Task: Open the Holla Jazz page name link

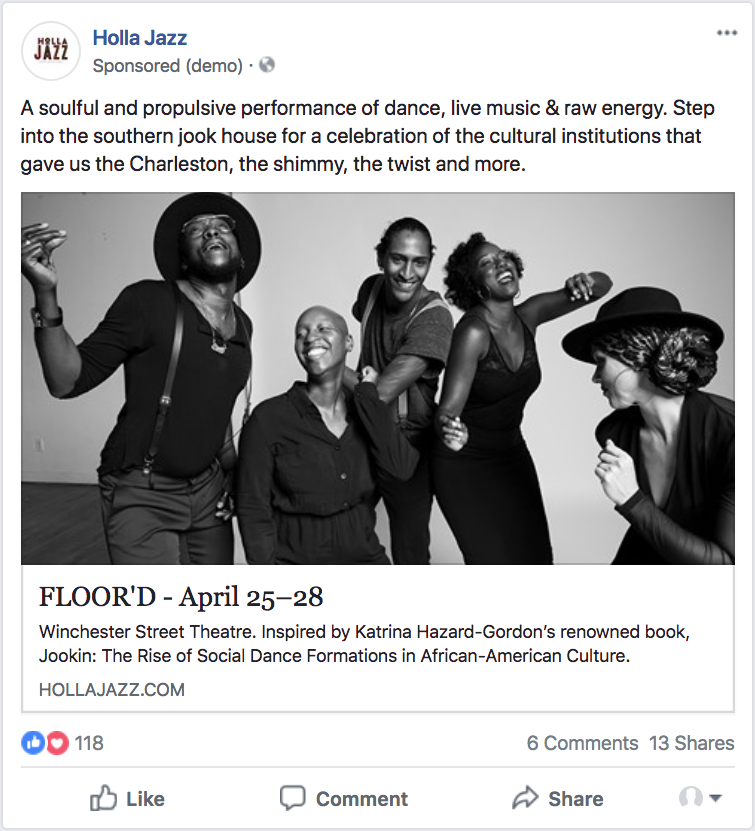Action: point(140,38)
